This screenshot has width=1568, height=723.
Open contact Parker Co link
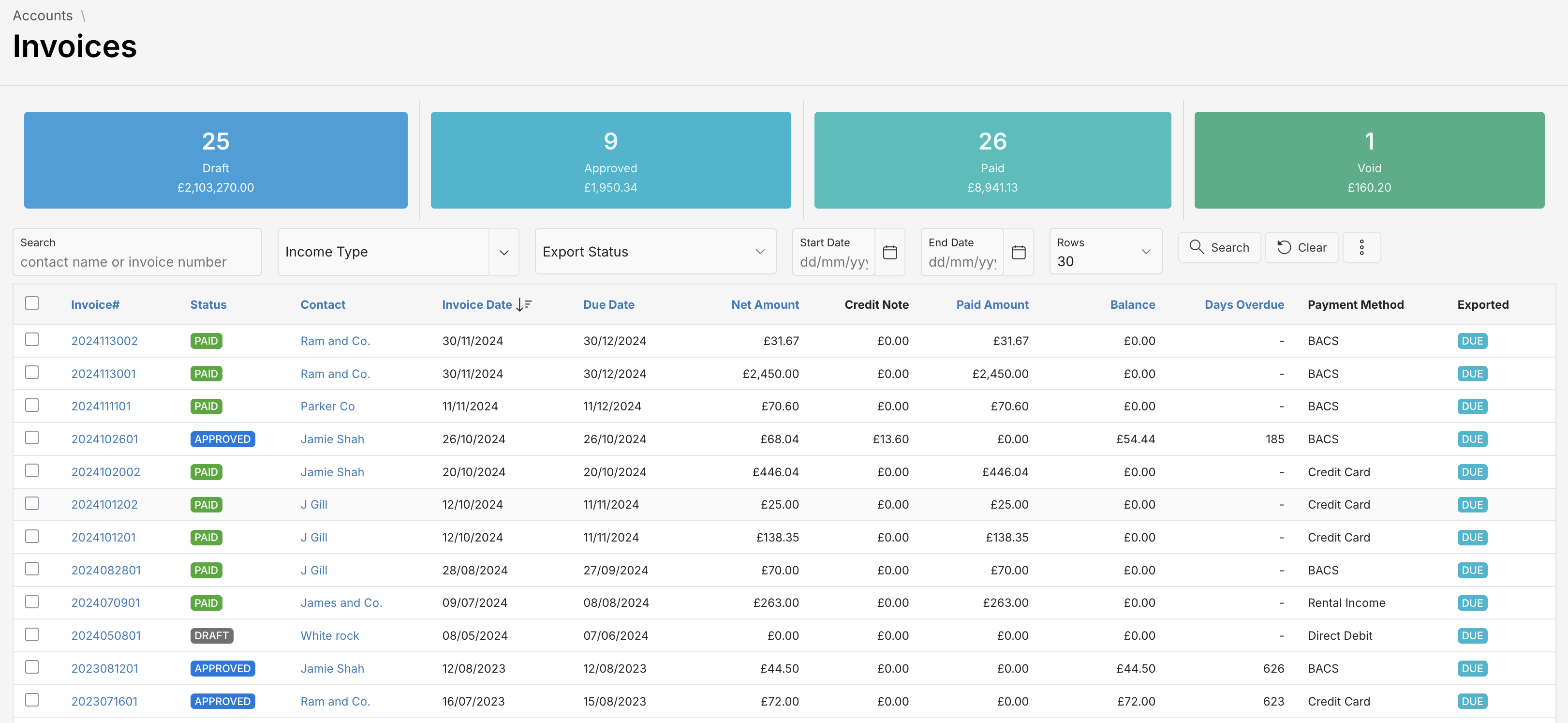pos(327,407)
